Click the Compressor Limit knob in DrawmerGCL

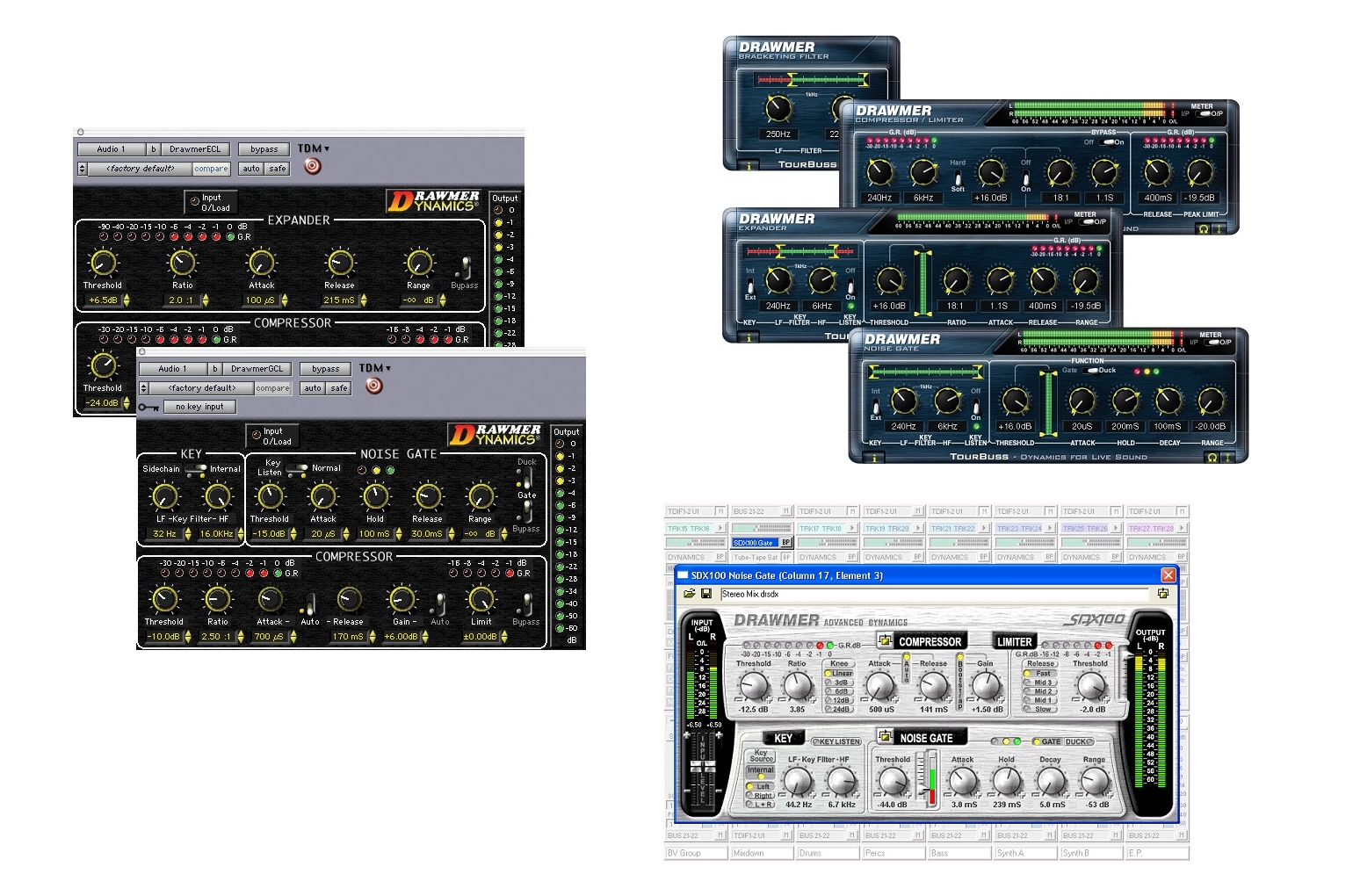[x=481, y=599]
